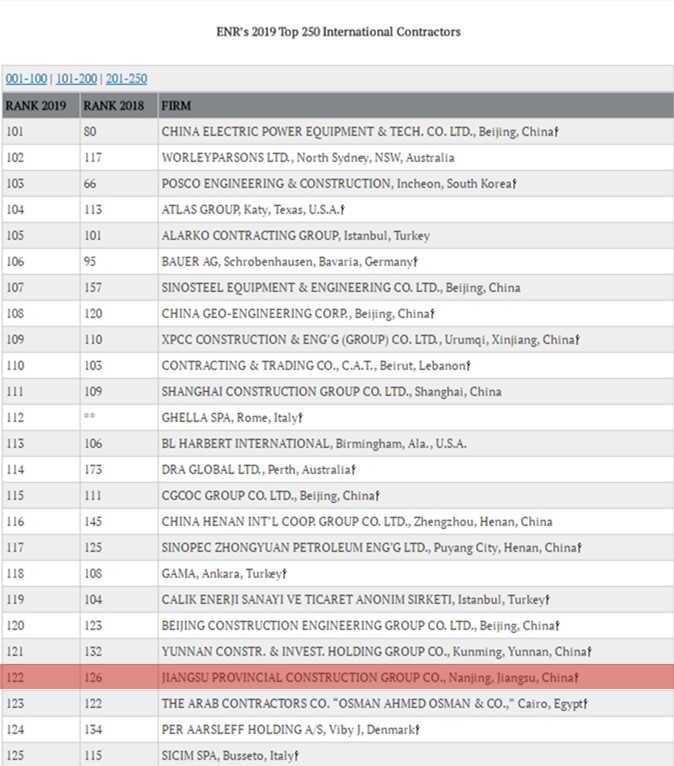The height and width of the screenshot is (766, 674).
Task: Select GHELLA SPA, Rome cell
Action: click(416, 417)
